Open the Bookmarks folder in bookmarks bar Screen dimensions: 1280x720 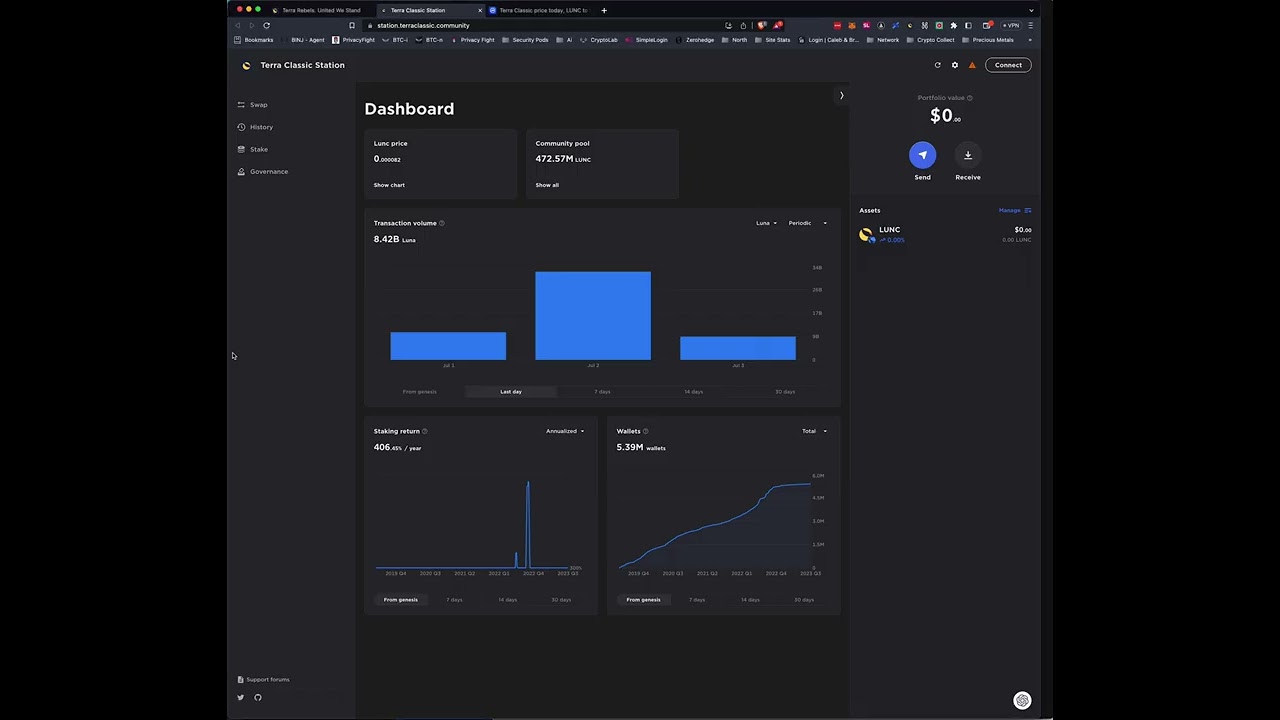click(x=254, y=40)
